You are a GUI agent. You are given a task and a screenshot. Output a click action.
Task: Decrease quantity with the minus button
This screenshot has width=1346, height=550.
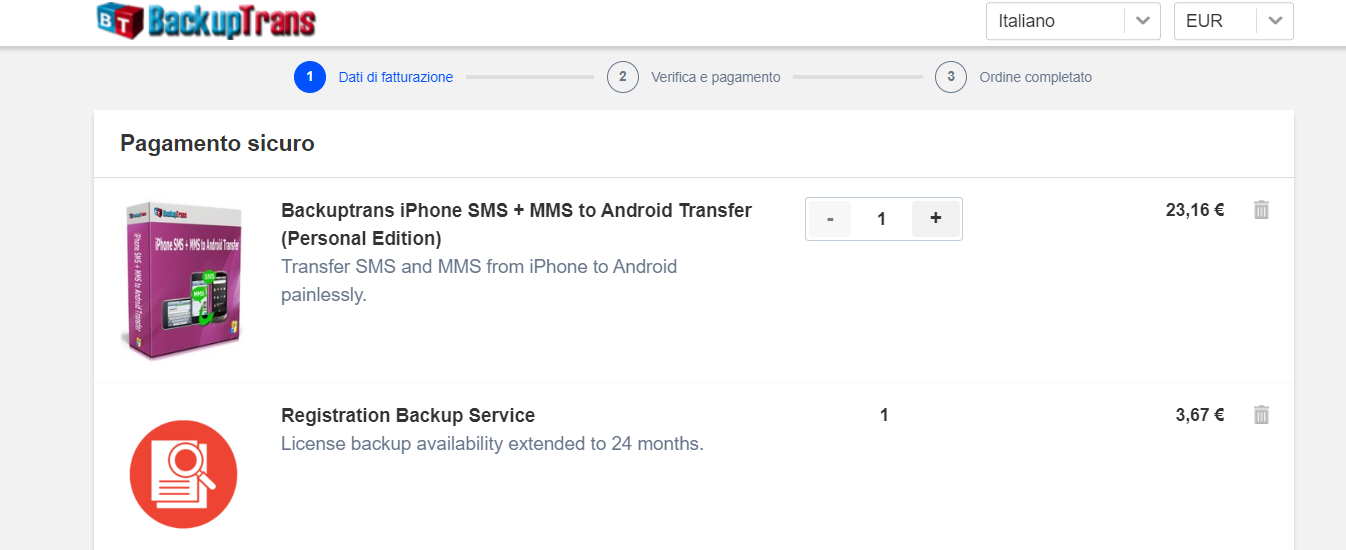tap(830, 219)
